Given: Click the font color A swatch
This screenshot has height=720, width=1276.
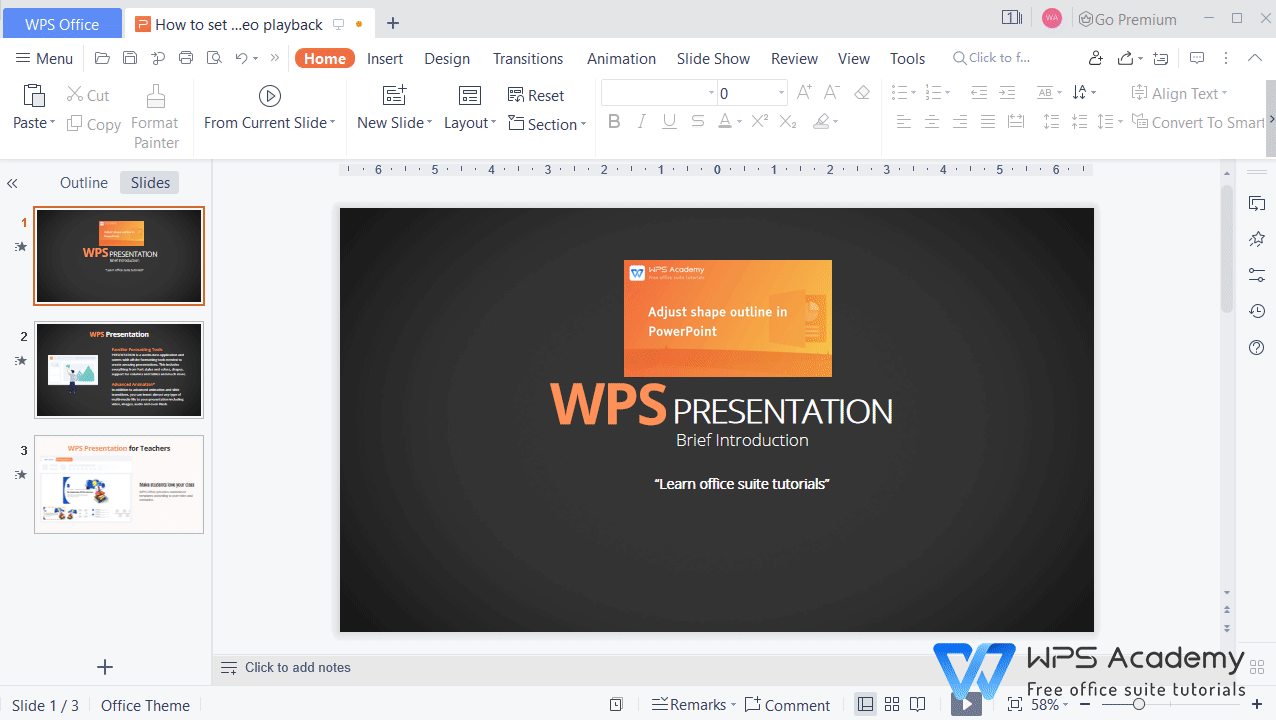Looking at the screenshot, I should click(x=725, y=122).
